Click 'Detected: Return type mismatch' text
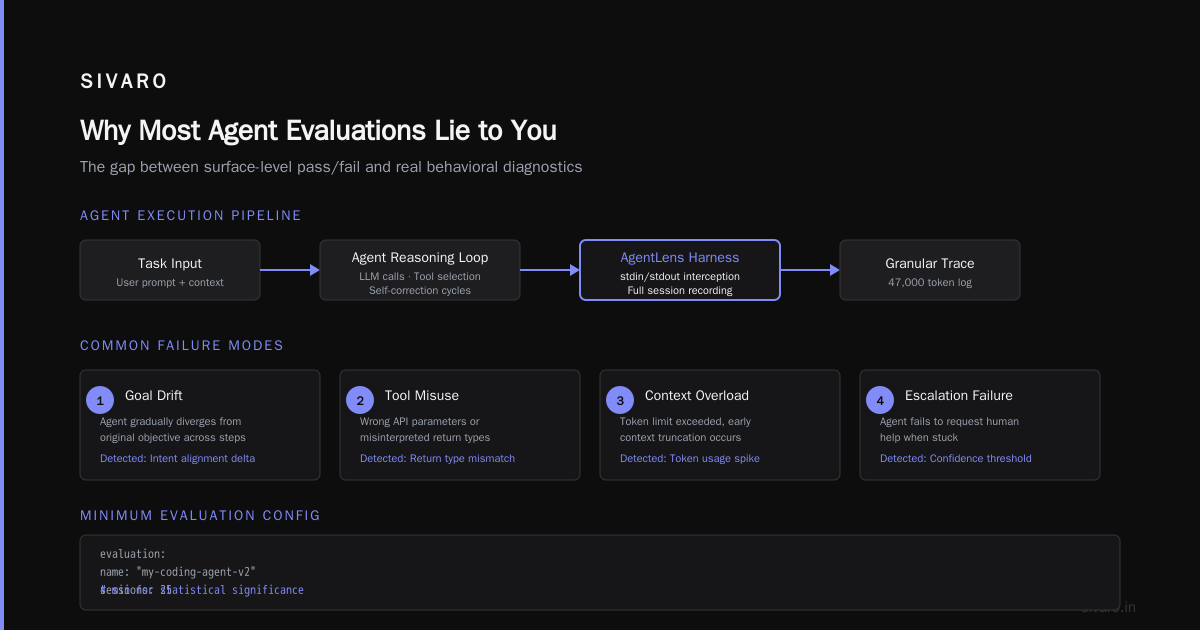 pyautogui.click(x=437, y=458)
